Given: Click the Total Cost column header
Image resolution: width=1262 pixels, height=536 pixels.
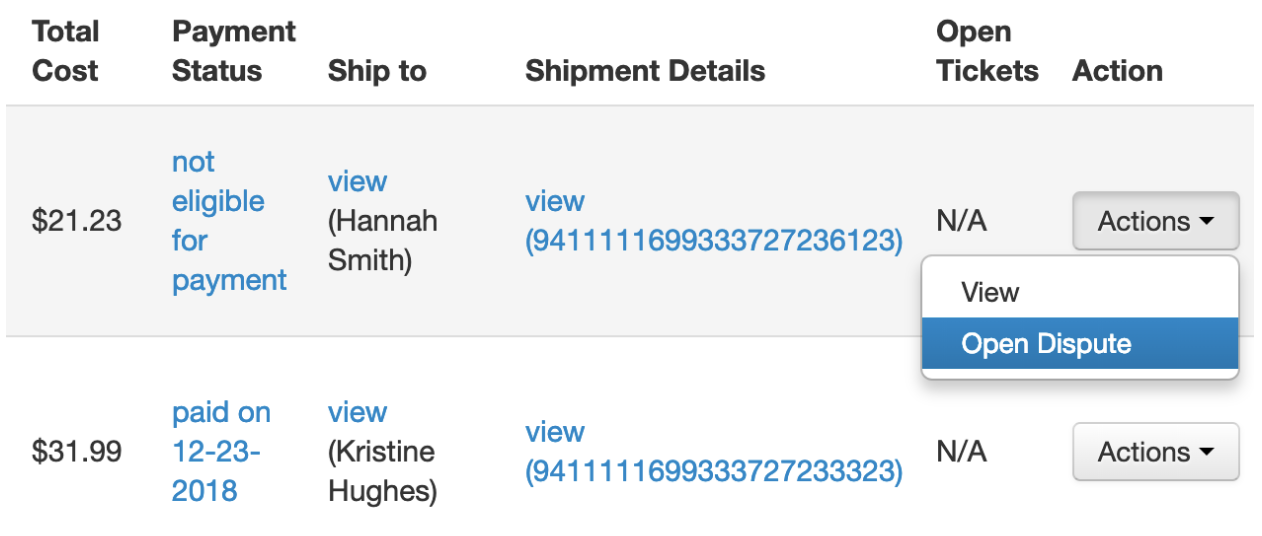Looking at the screenshot, I should click(x=65, y=52).
